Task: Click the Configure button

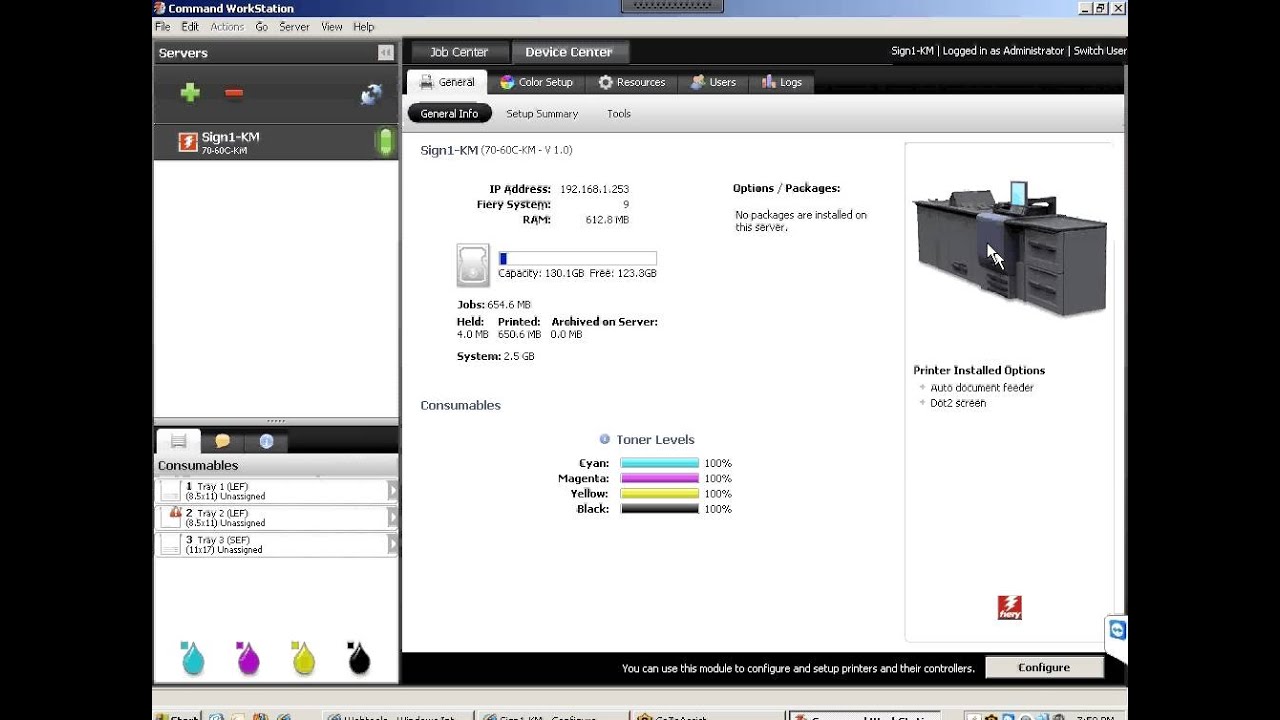Action: tap(1044, 667)
